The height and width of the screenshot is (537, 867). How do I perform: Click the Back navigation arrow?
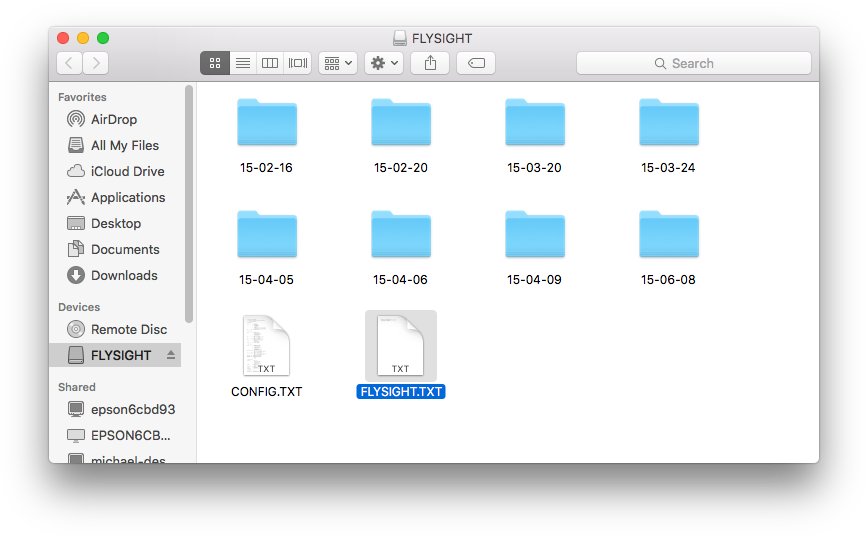click(69, 63)
